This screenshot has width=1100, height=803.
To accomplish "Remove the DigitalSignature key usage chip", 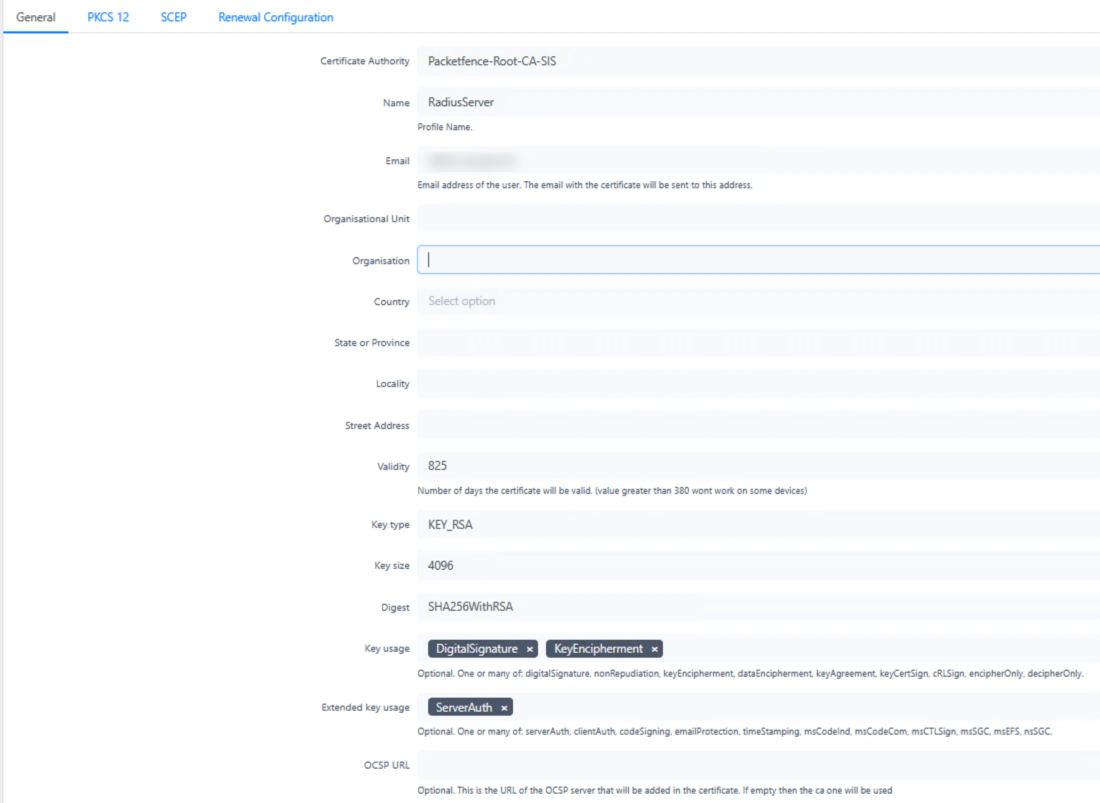I will coord(529,648).
